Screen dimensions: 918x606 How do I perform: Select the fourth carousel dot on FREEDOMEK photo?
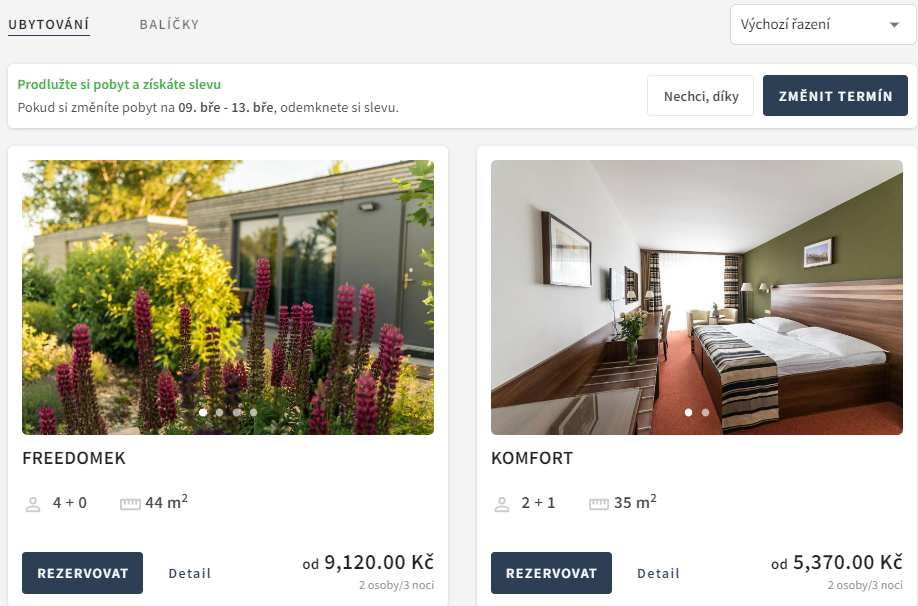point(254,412)
